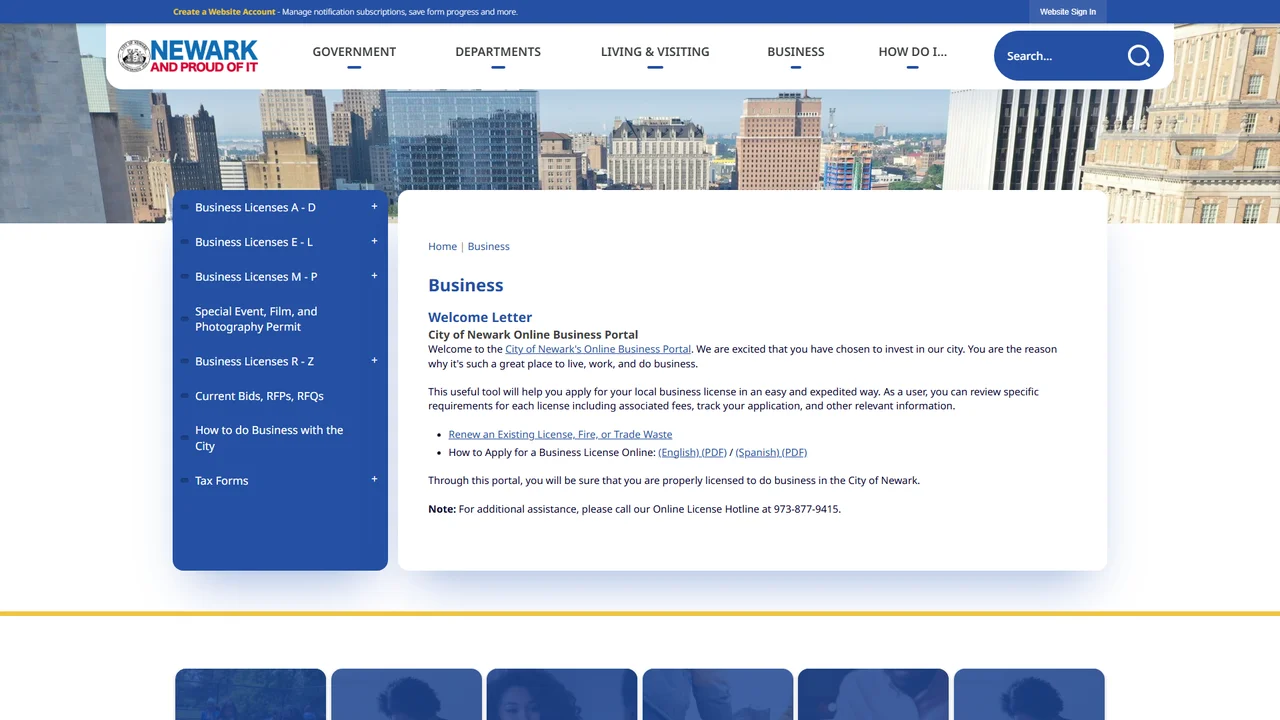Click the search magnifier icon

pyautogui.click(x=1139, y=56)
